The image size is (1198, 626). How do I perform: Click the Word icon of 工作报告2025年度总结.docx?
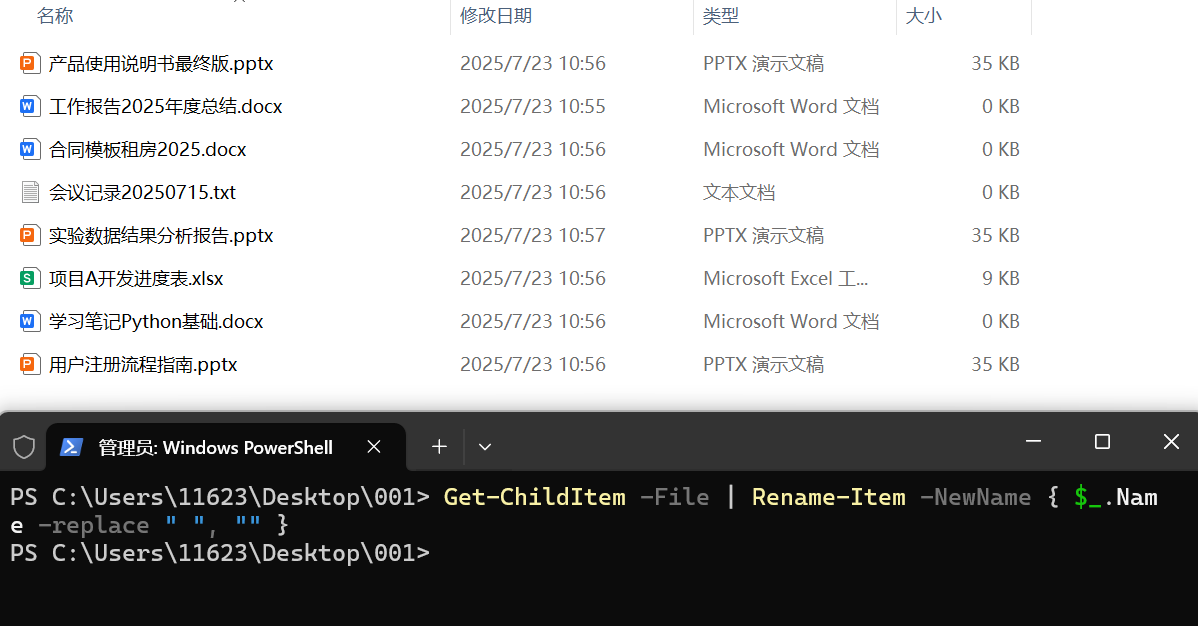[x=29, y=106]
